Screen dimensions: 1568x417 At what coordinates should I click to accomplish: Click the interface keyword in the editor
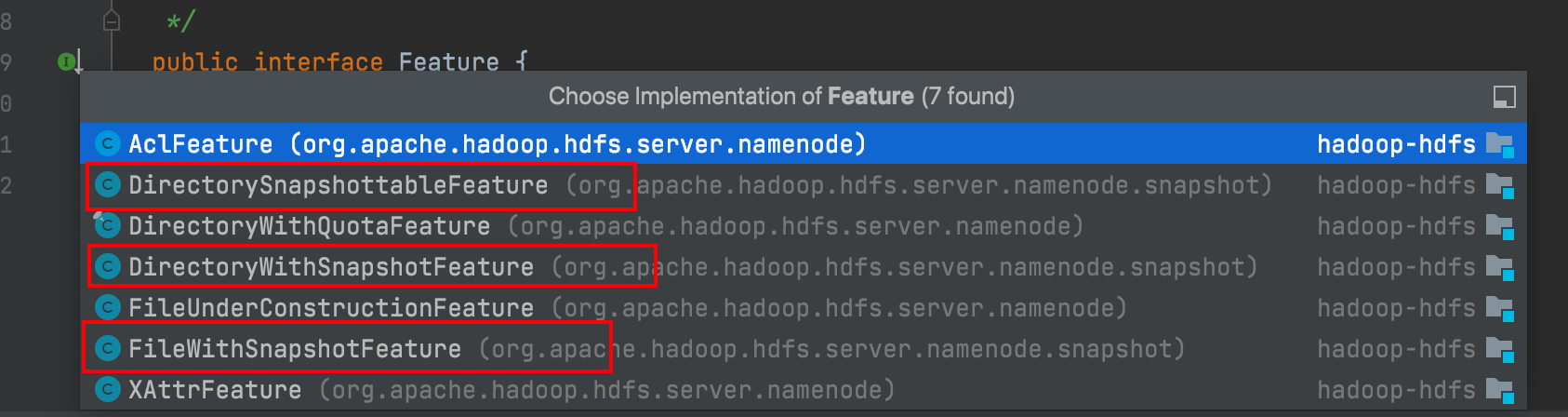coord(318,62)
